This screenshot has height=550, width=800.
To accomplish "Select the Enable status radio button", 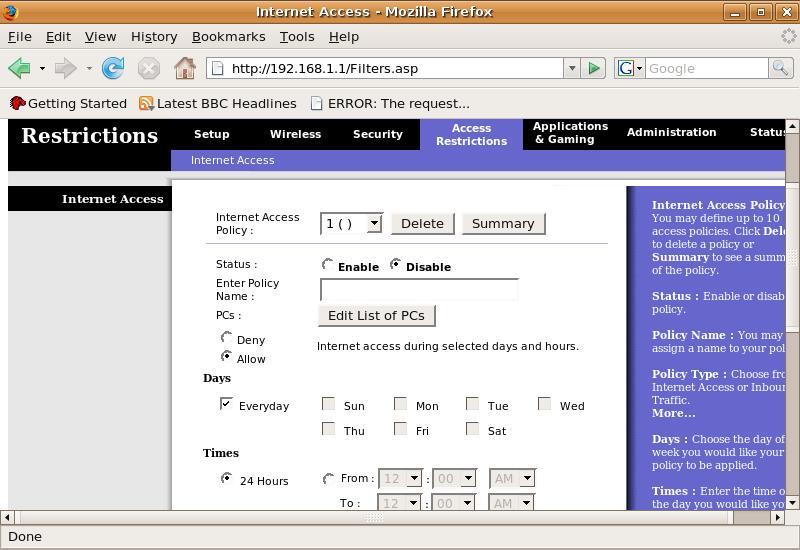I will pos(327,265).
